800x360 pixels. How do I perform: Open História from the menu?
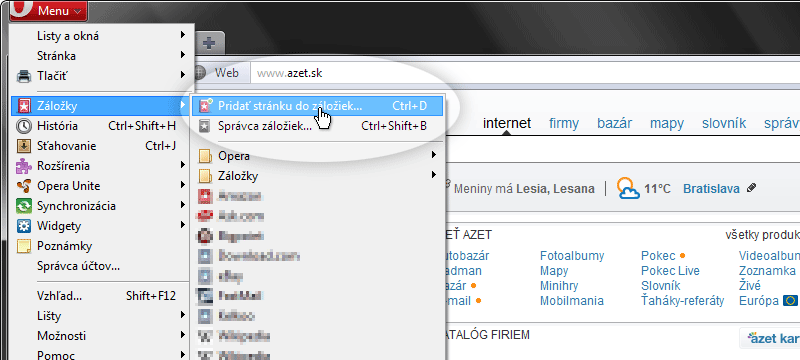coord(101,125)
